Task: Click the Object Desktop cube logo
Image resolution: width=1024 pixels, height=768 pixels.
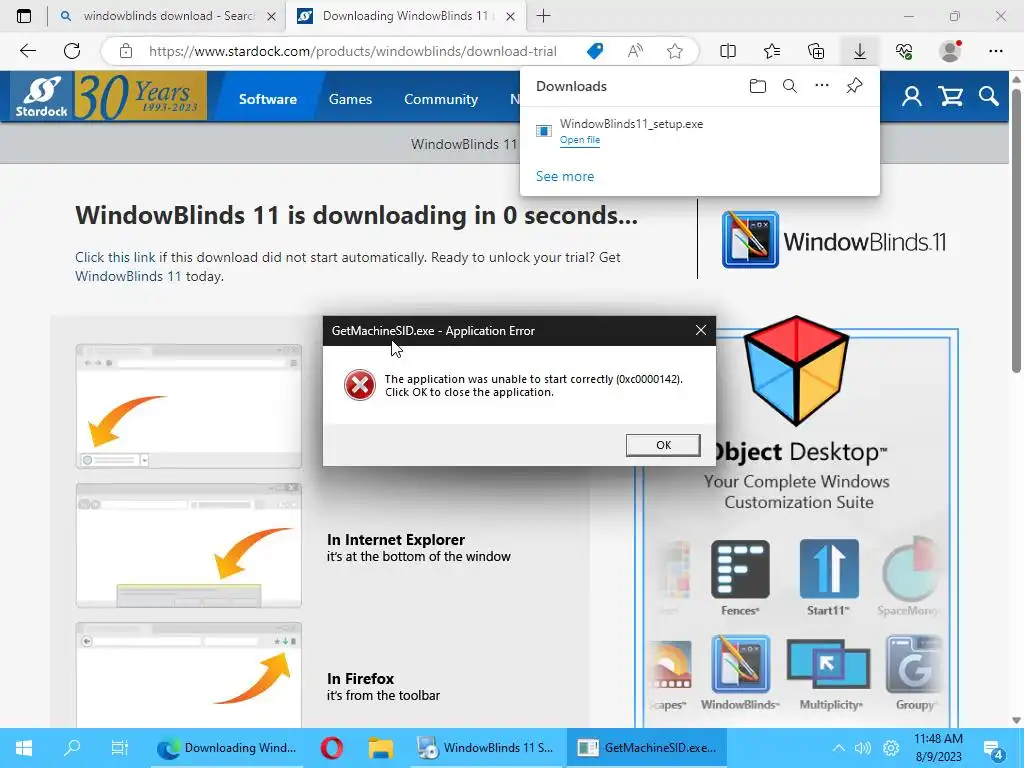Action: [x=796, y=370]
